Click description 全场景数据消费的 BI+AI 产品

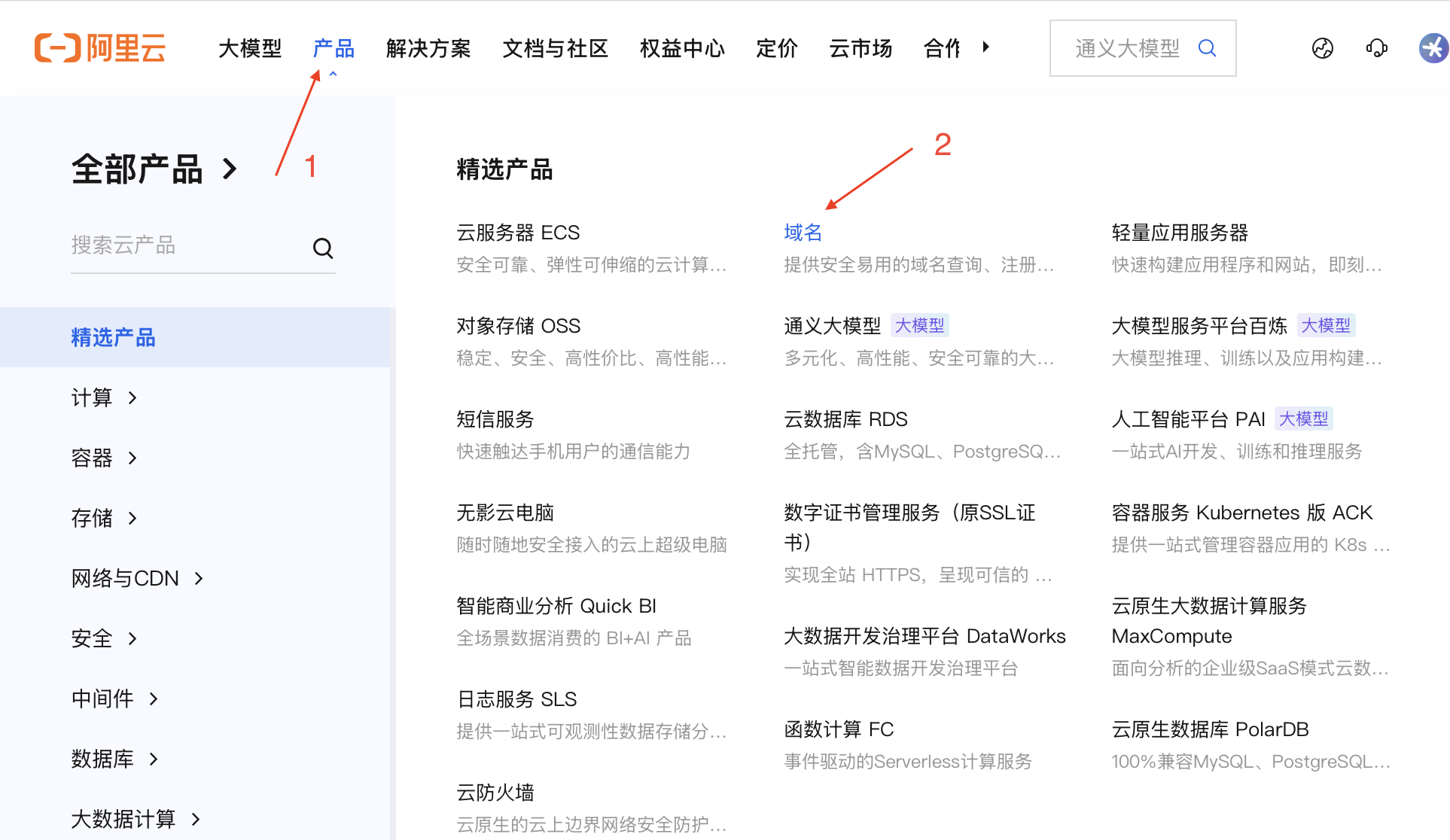(x=574, y=638)
